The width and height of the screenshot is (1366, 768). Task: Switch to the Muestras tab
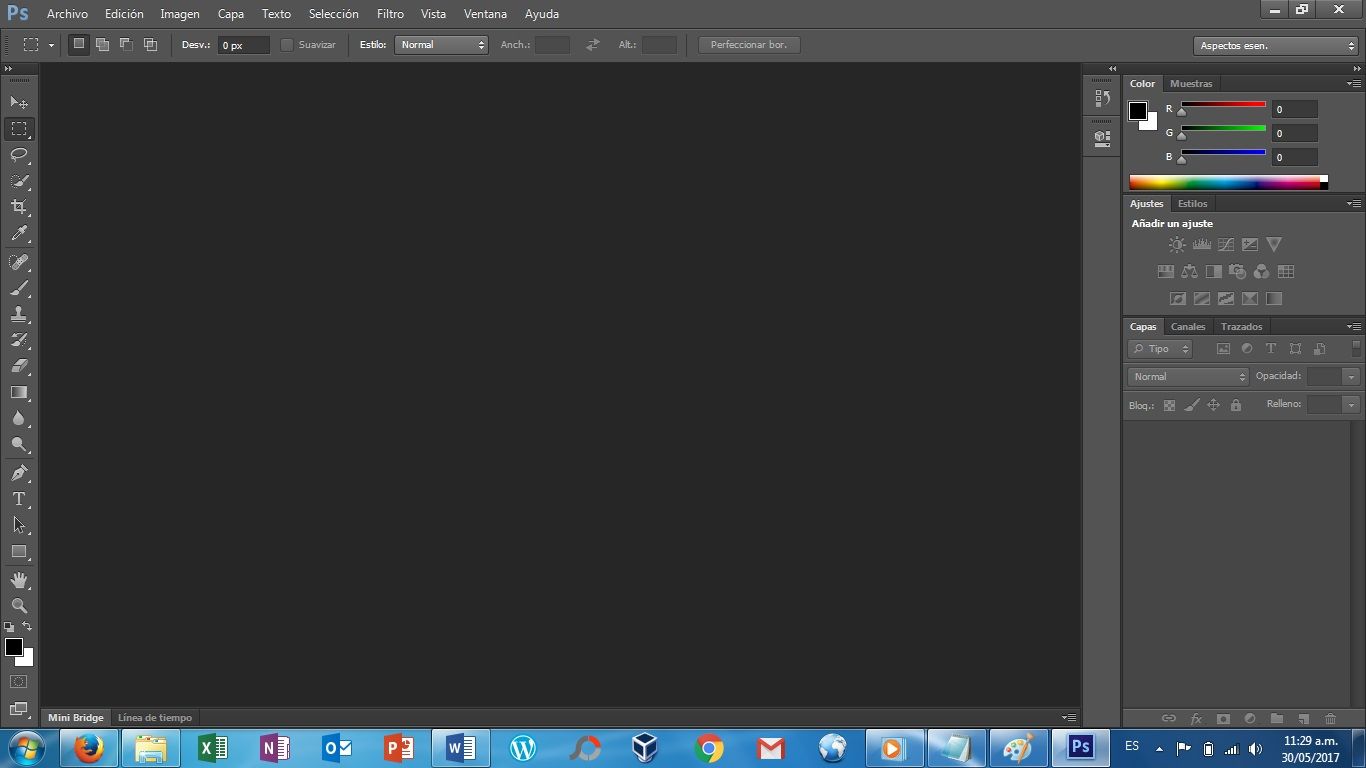(1191, 84)
